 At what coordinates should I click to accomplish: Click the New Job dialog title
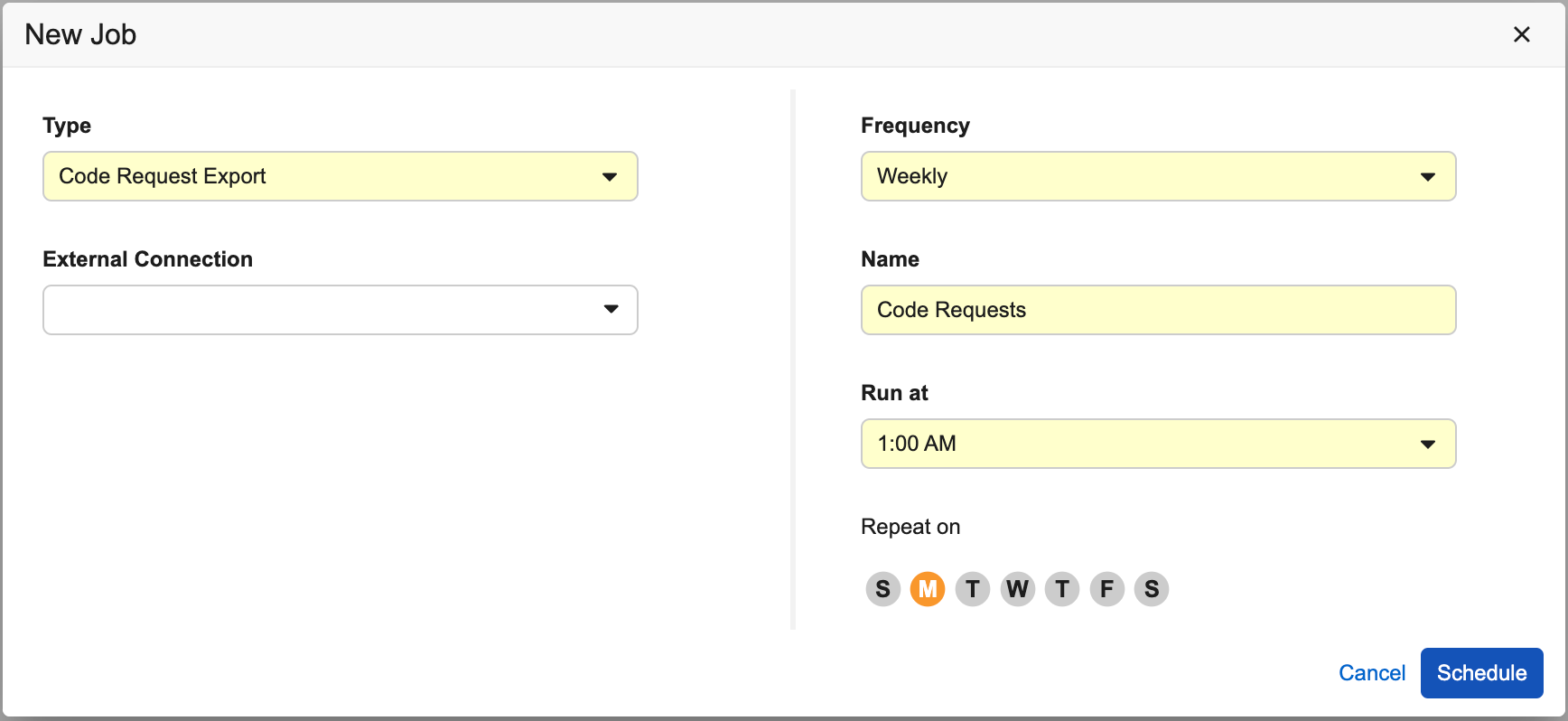80,34
